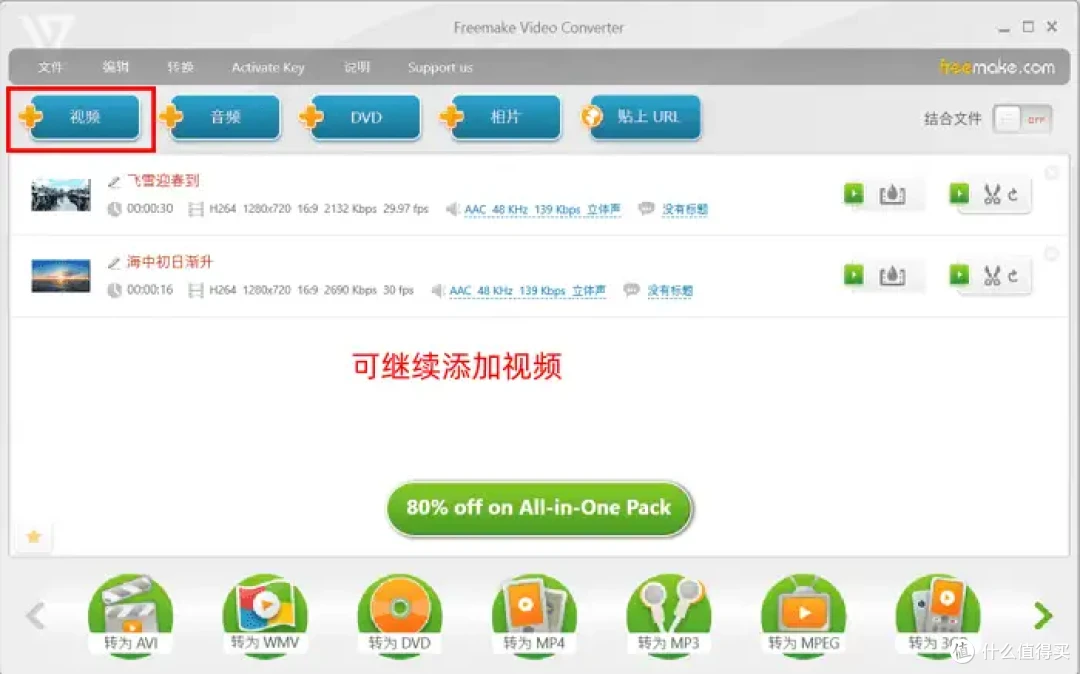Add a DVD source using the DVD button
This screenshot has width=1080, height=674.
point(361,117)
